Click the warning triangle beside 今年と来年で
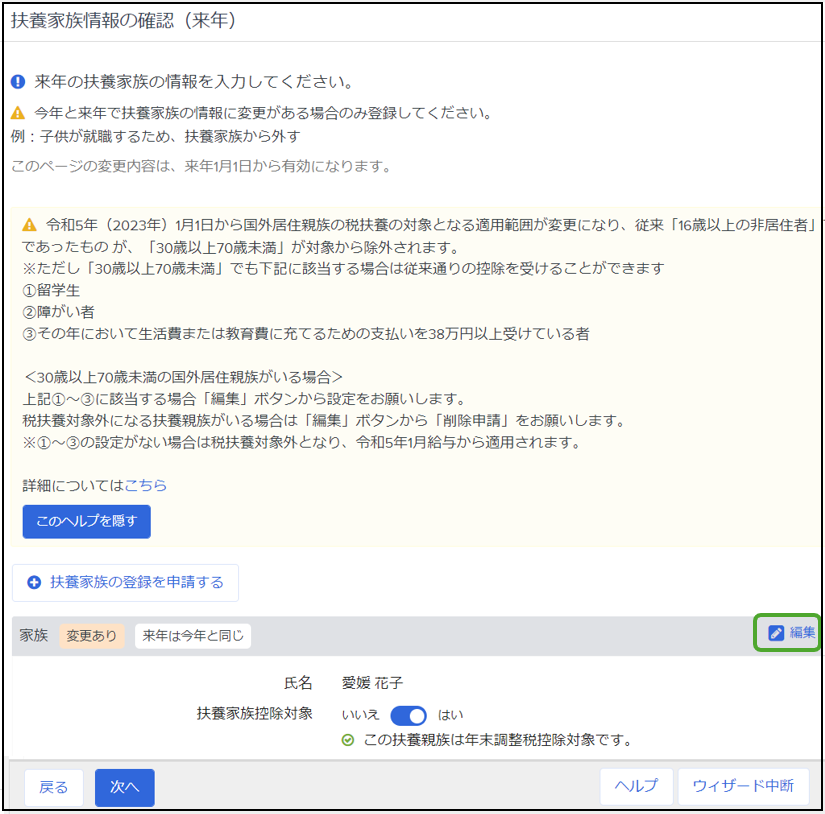Viewport: 825px width, 814px height. (x=18, y=113)
